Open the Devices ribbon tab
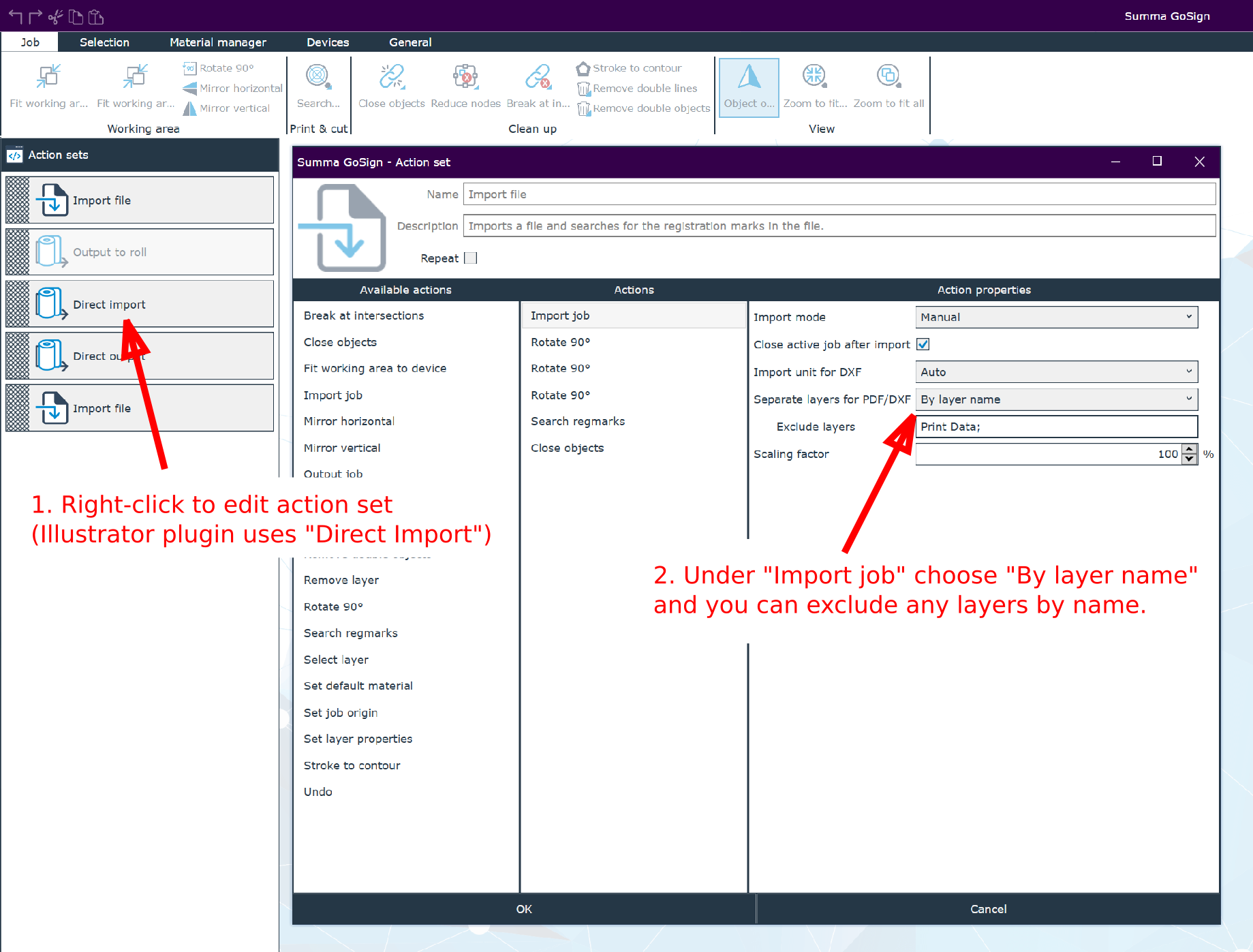Image resolution: width=1253 pixels, height=952 pixels. point(328,42)
